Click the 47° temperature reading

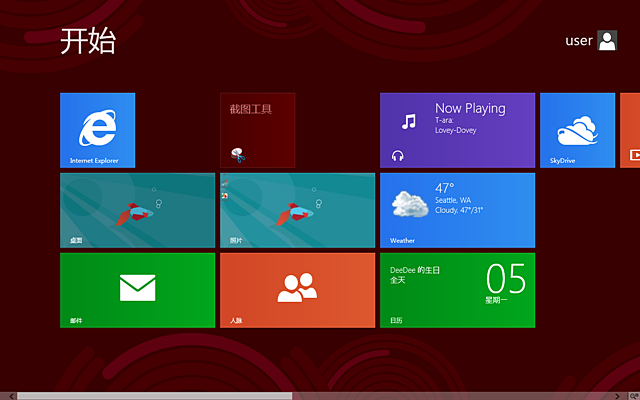coord(444,188)
